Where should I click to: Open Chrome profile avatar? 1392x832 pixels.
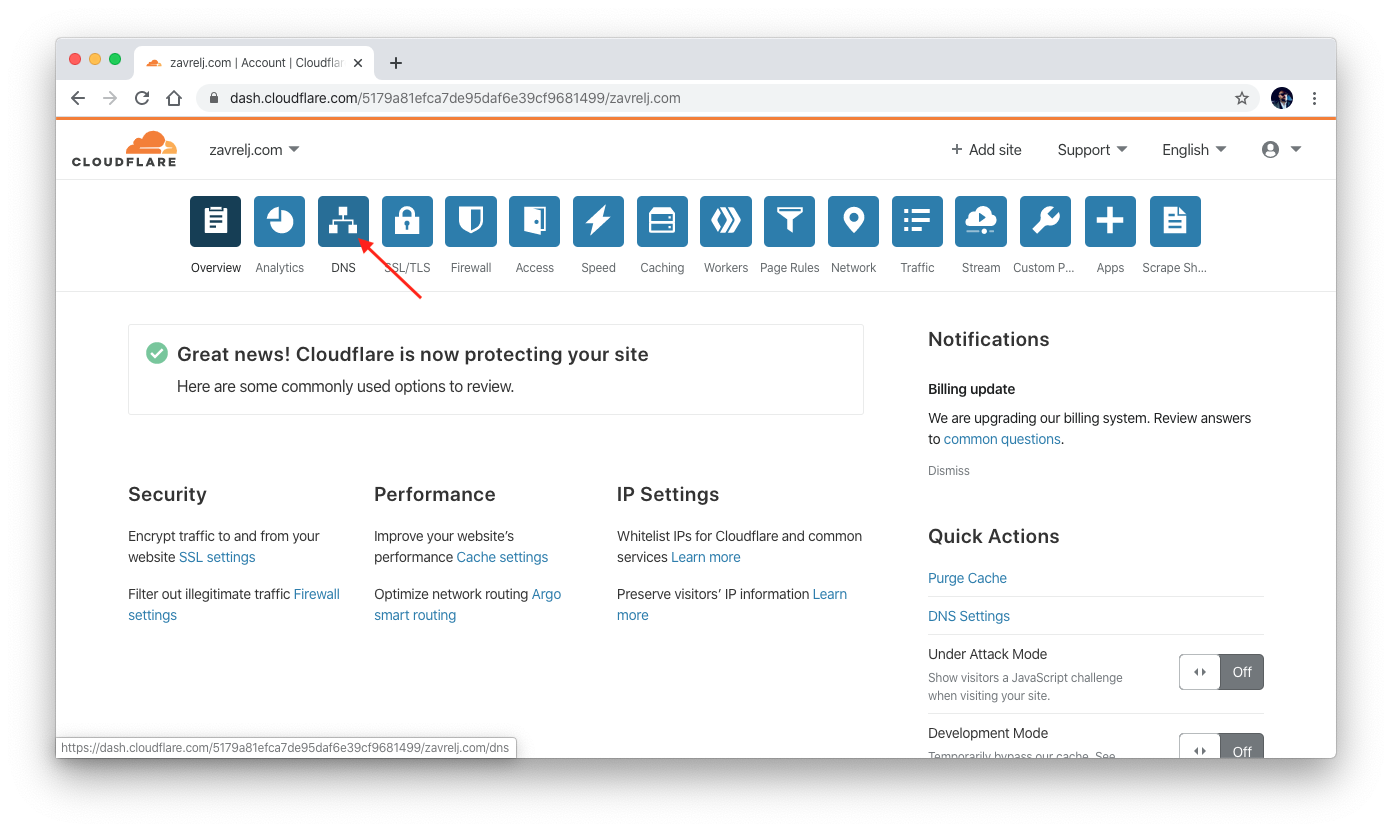tap(1282, 98)
